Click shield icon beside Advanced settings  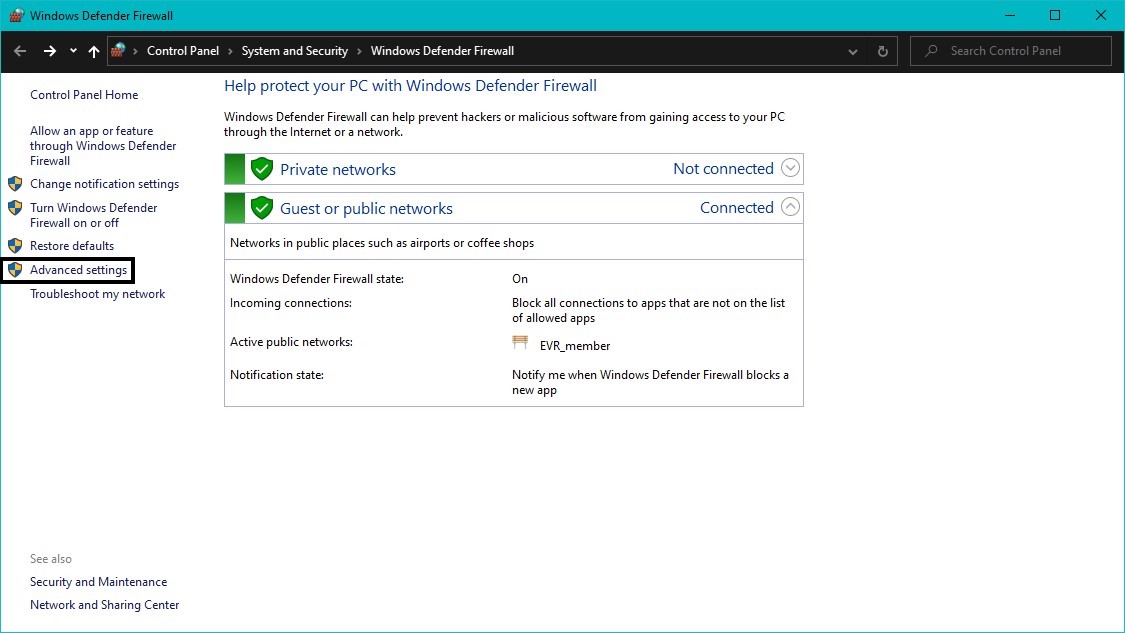click(x=15, y=270)
